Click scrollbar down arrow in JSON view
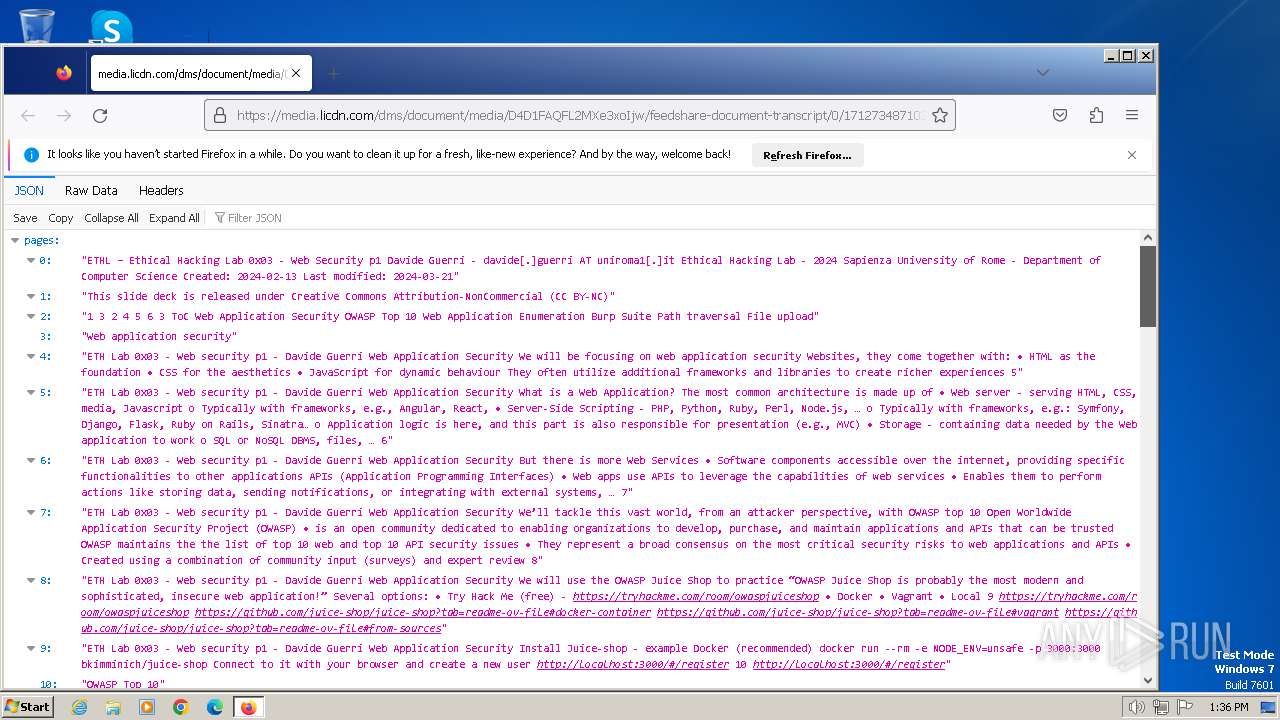 pos(1147,680)
